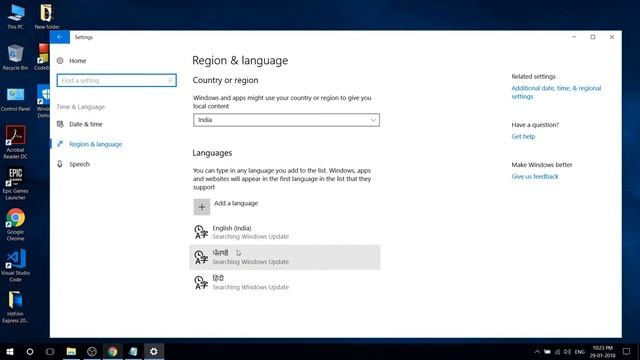Screen dimensions: 640x360
Task: Click the search magnifier icon
Action: (x=171, y=80)
